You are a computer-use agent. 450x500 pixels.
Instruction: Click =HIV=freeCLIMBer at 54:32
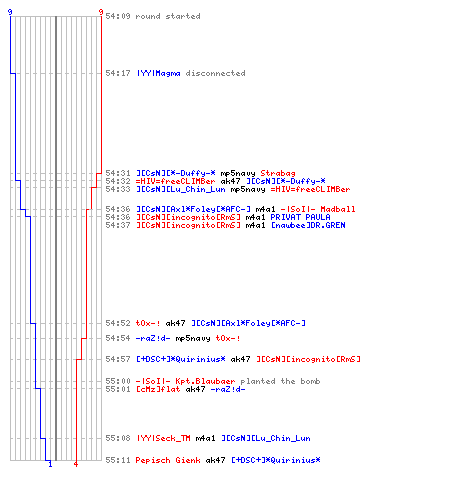pyautogui.click(x=175, y=181)
